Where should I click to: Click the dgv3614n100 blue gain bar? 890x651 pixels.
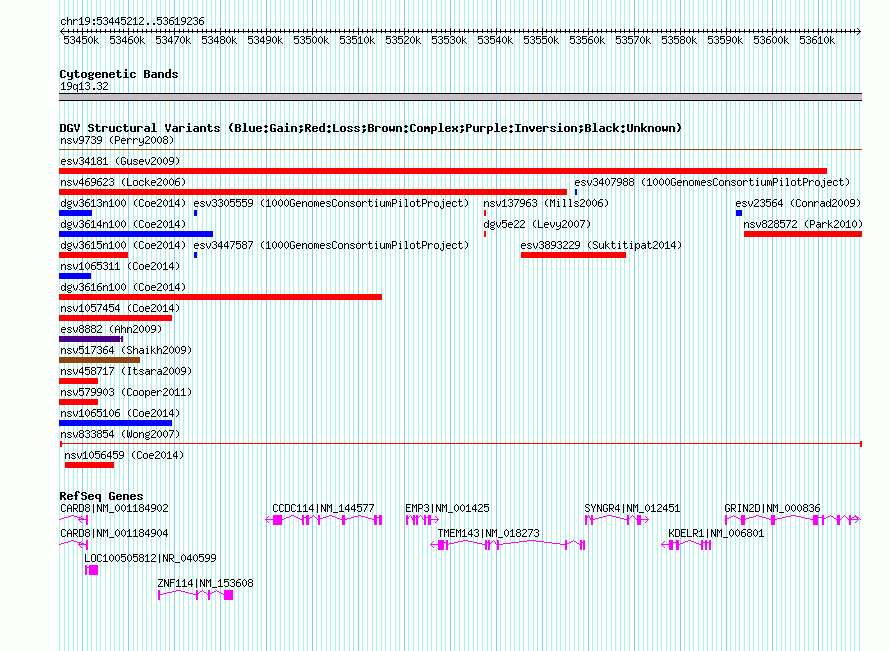(x=136, y=234)
